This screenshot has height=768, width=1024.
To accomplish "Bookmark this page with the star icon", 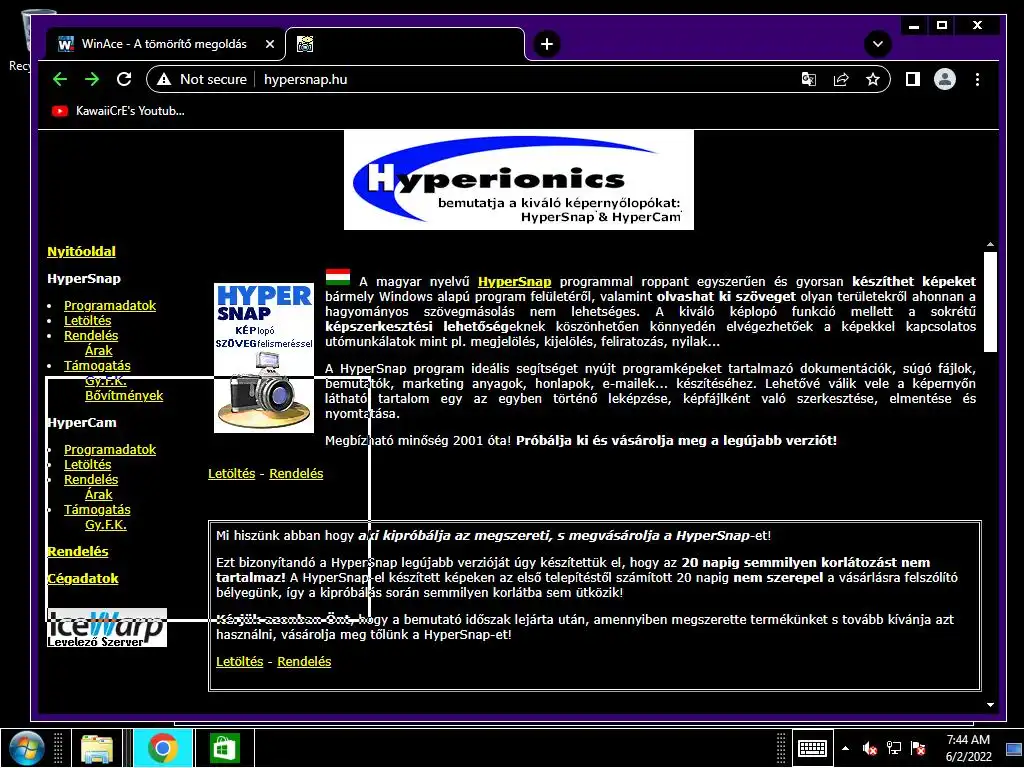I will click(872, 80).
